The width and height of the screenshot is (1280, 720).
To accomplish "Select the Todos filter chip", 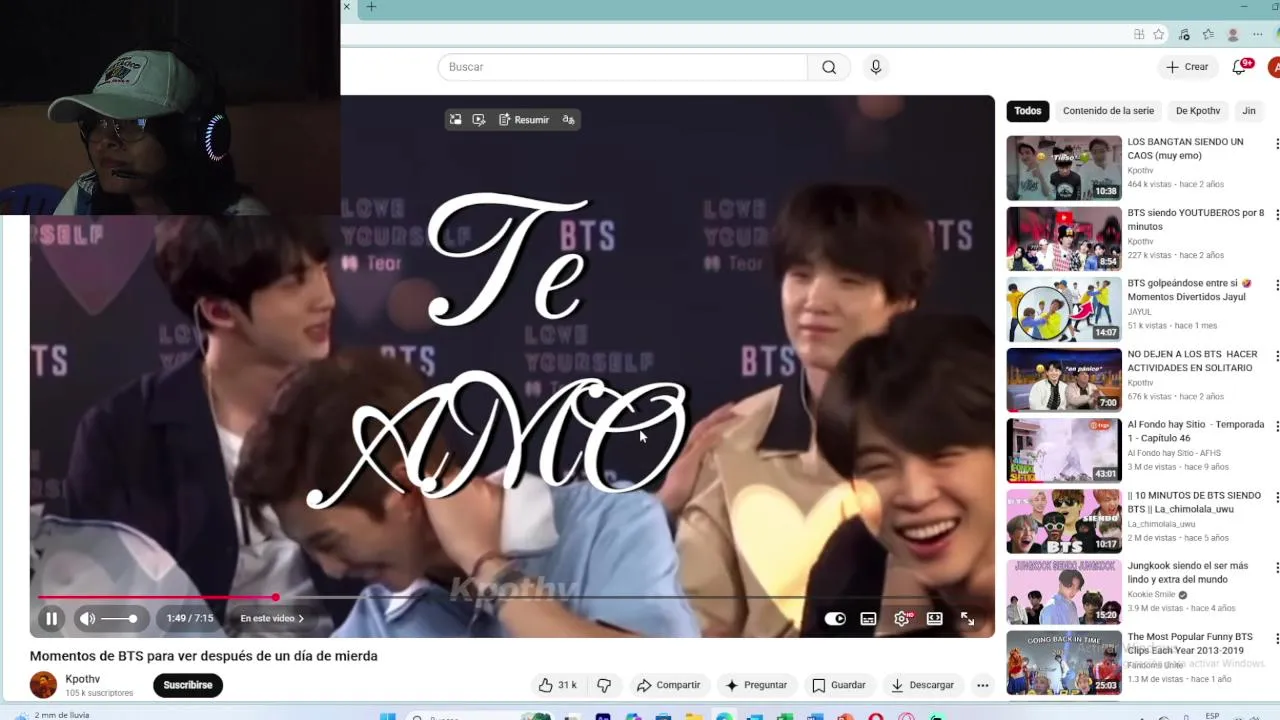I will (1027, 111).
